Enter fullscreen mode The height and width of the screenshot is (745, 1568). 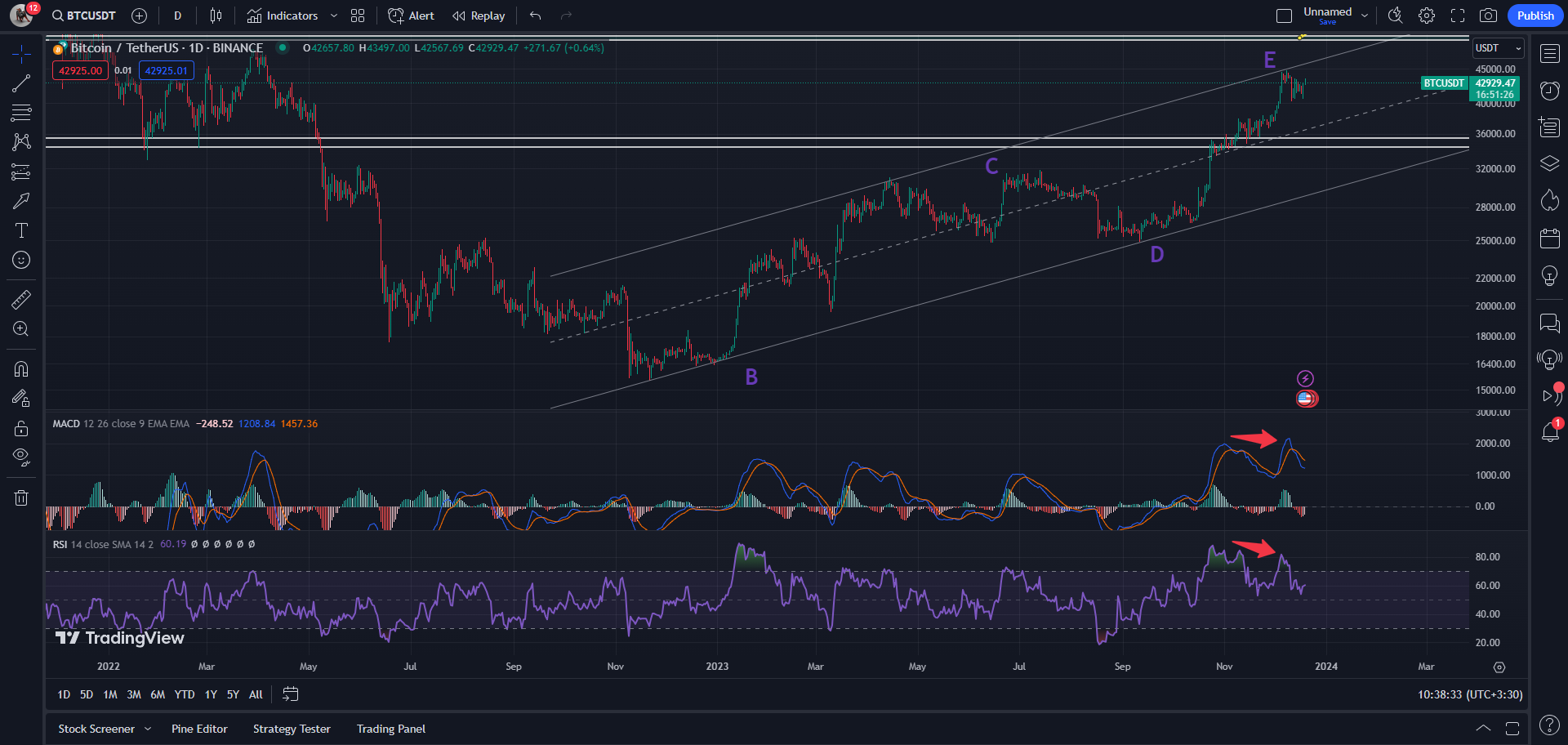pos(1458,16)
